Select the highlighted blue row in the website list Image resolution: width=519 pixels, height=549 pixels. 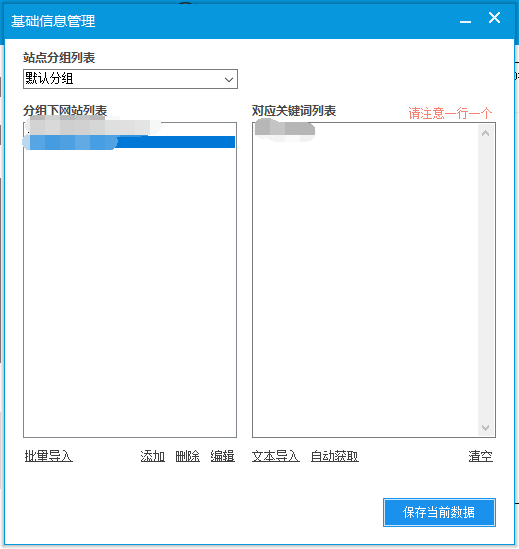coord(130,142)
